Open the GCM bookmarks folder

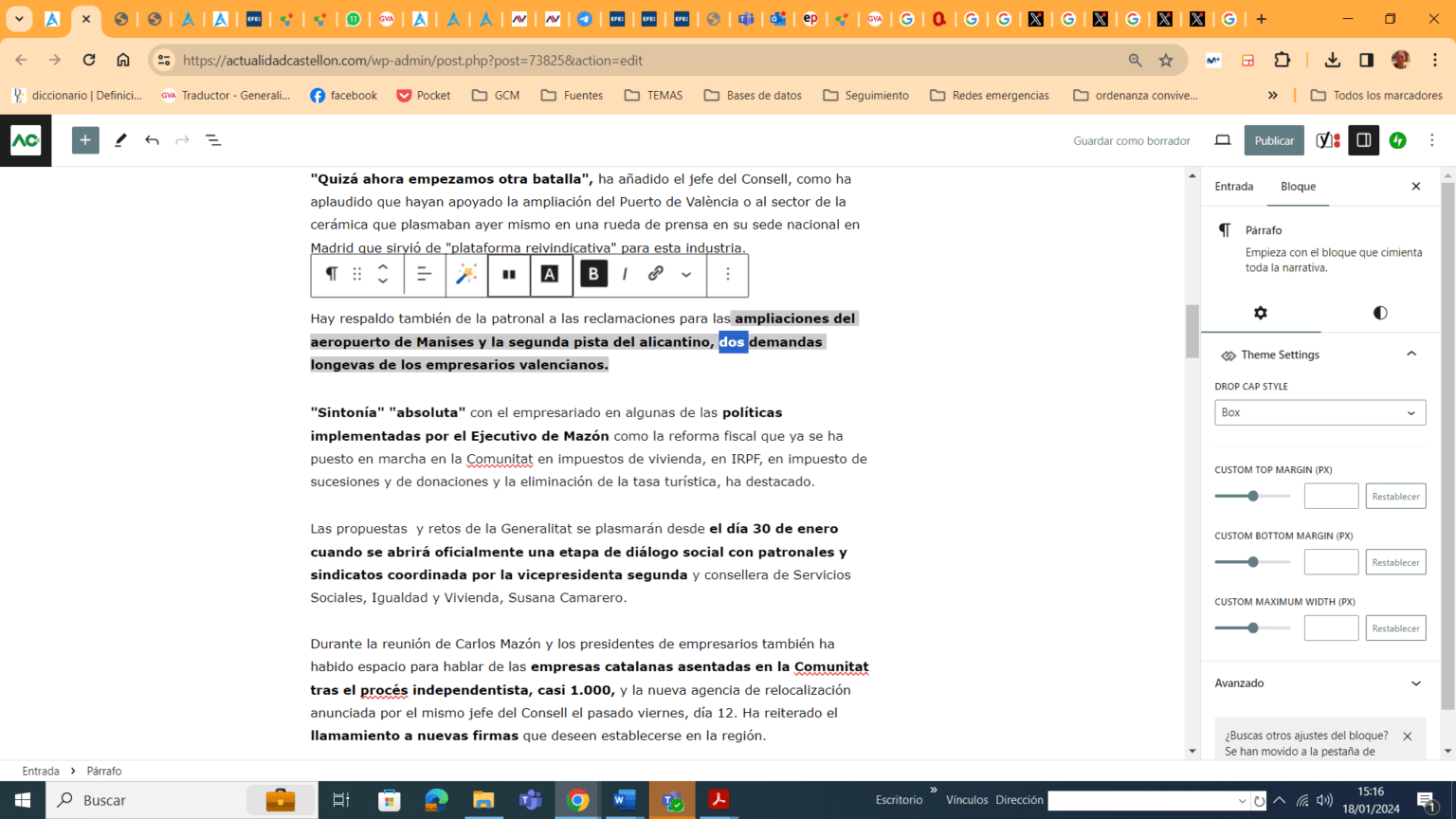(x=496, y=95)
